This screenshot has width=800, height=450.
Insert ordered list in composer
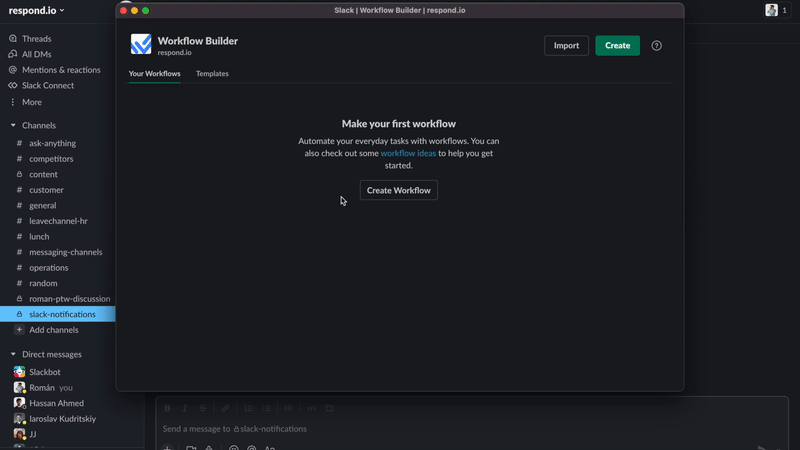[248, 408]
